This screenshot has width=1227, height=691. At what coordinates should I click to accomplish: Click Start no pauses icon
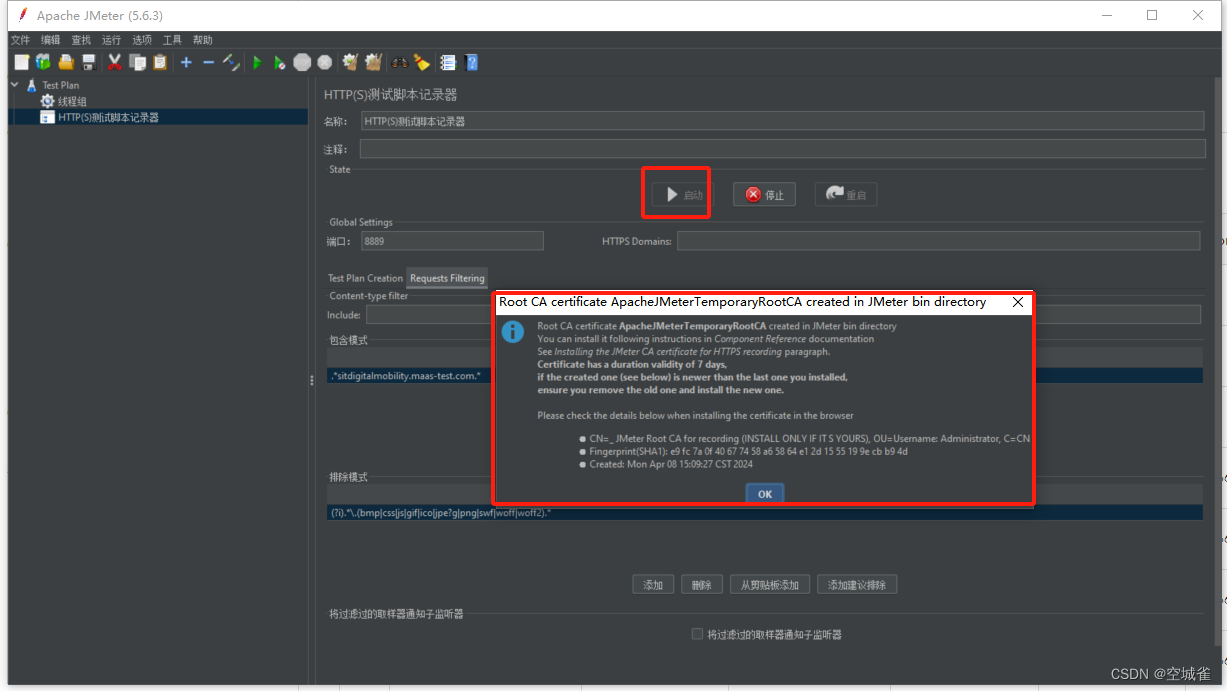click(280, 62)
